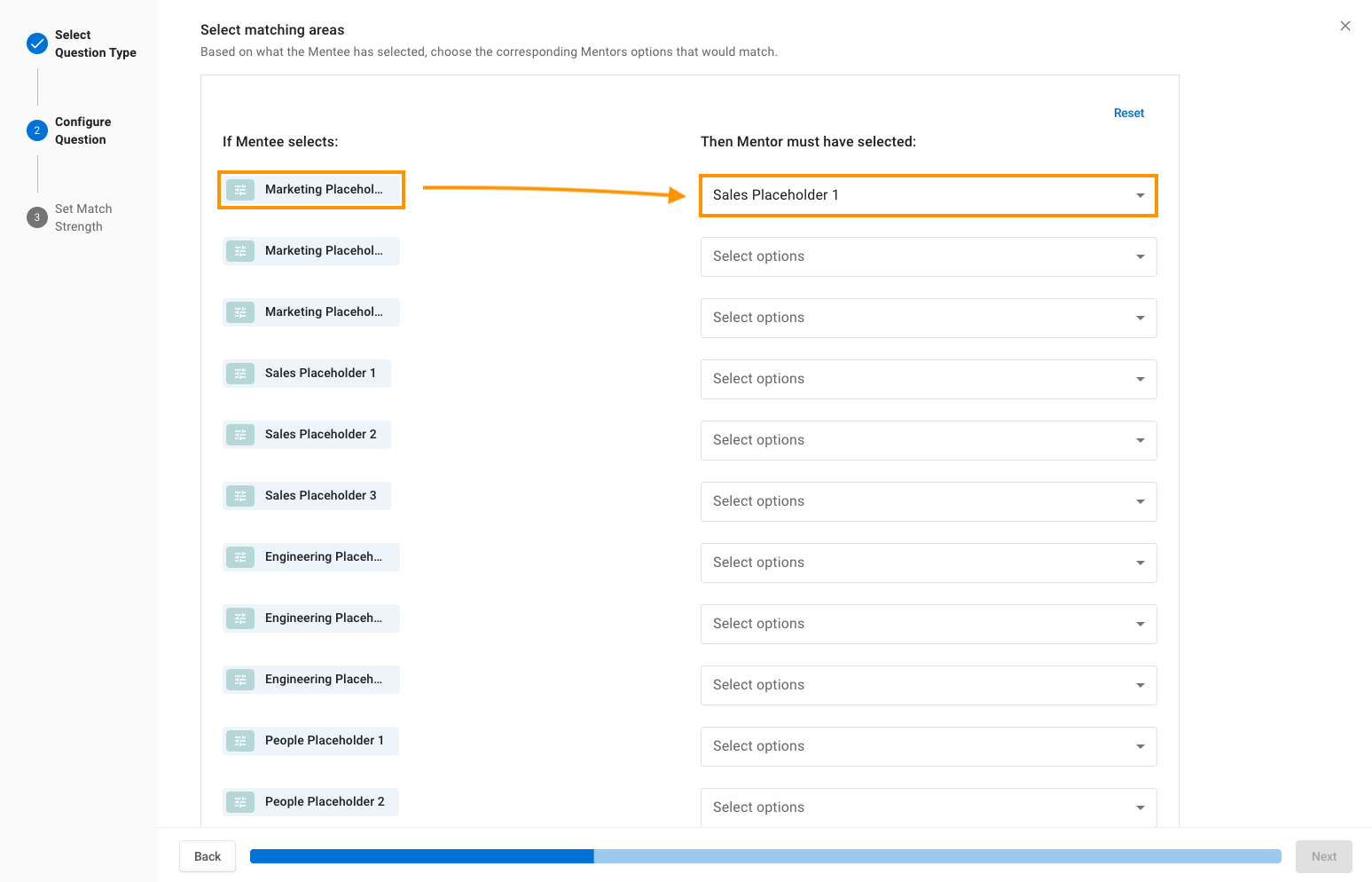This screenshot has width=1372, height=882.
Task: Click the icon on the orange-highlighted Marketing chip
Action: coord(240,190)
